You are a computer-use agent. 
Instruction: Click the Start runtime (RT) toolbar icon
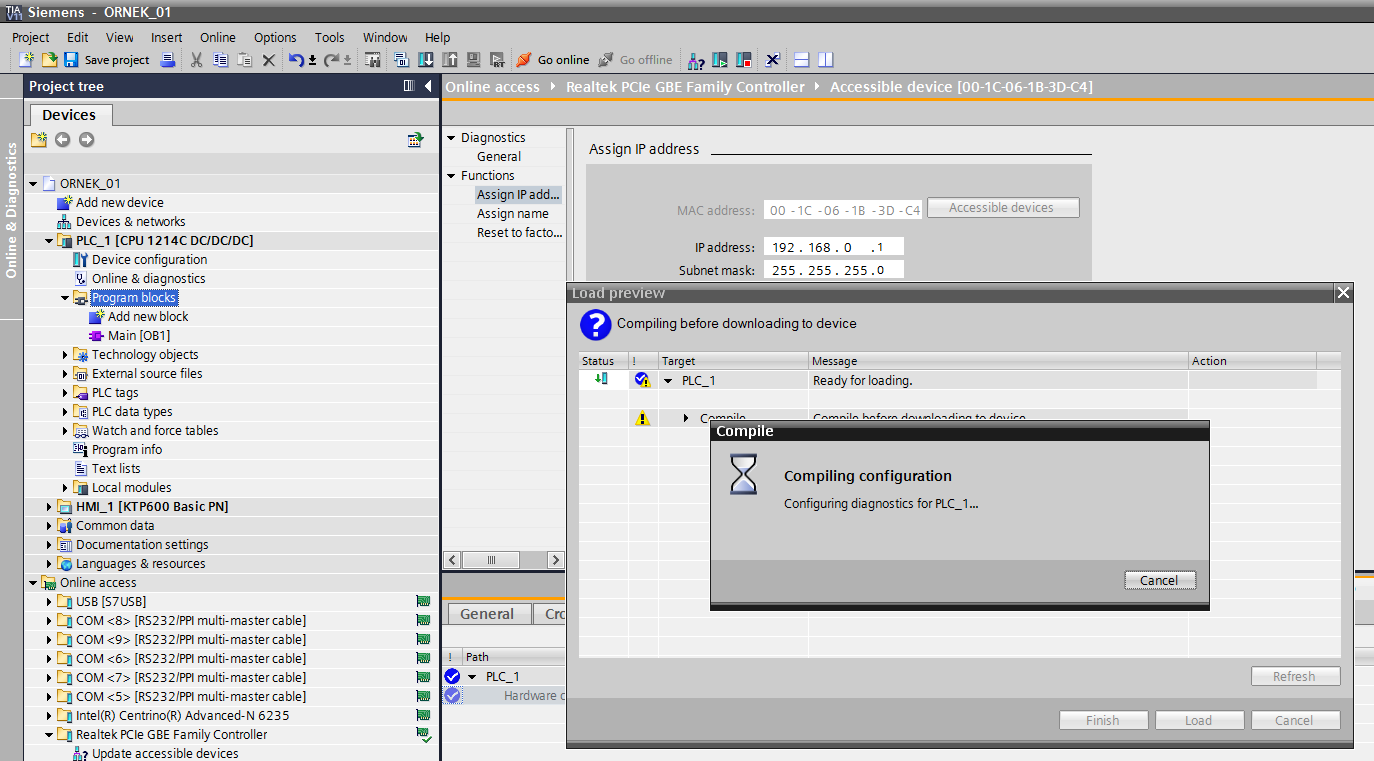click(x=497, y=60)
